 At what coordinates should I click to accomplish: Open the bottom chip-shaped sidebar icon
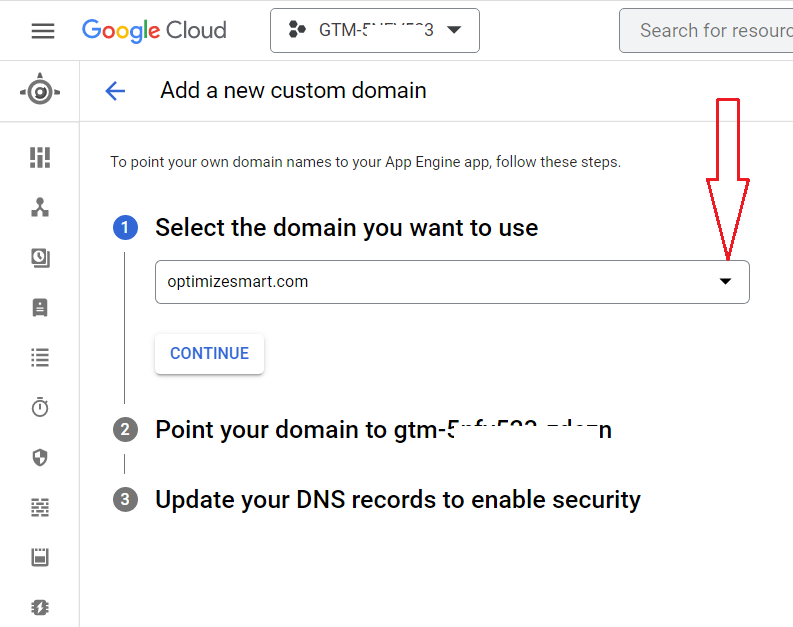pos(40,607)
